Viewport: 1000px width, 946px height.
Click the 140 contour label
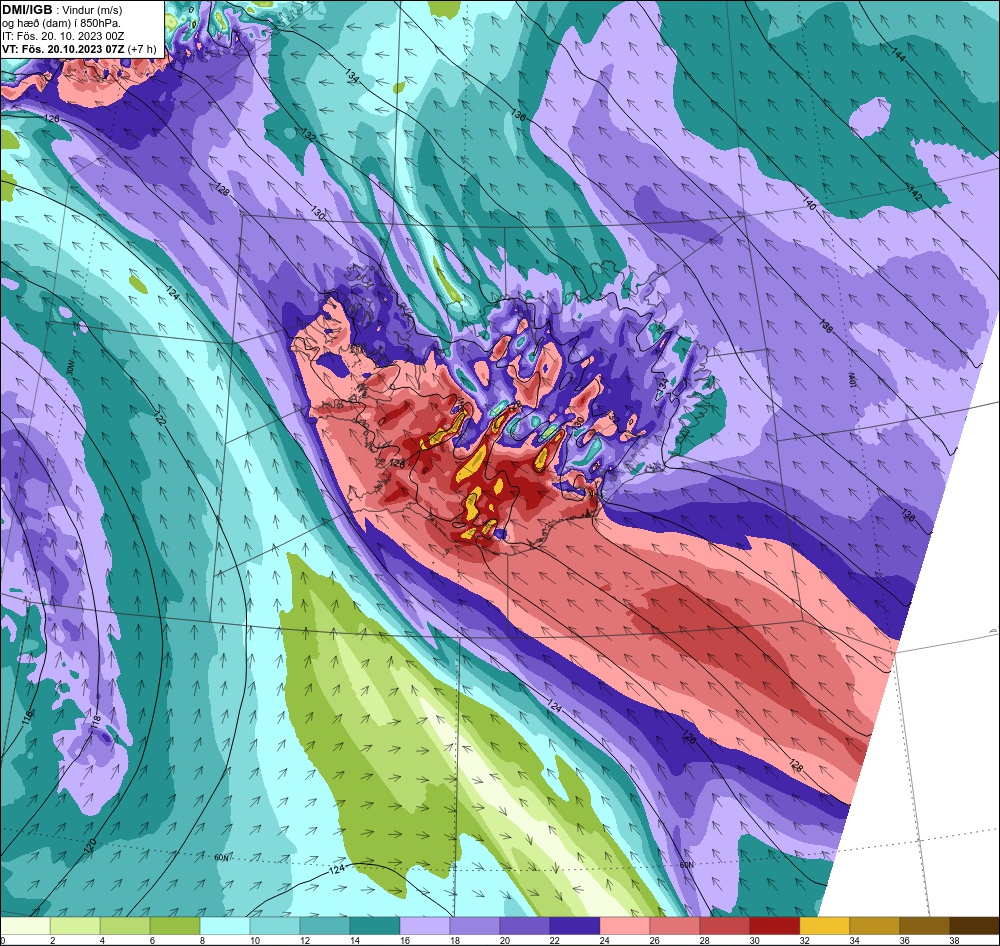809,203
